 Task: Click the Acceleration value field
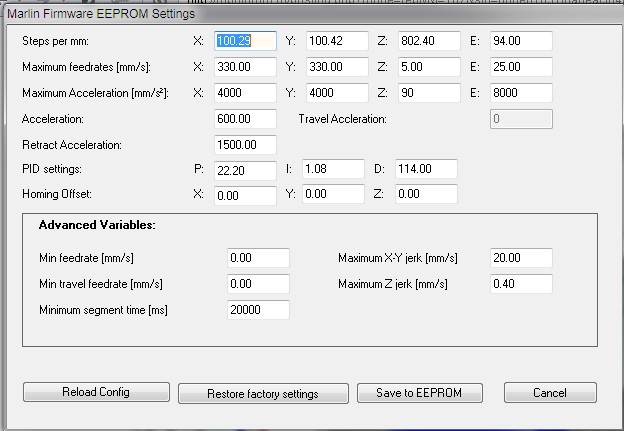click(x=245, y=119)
